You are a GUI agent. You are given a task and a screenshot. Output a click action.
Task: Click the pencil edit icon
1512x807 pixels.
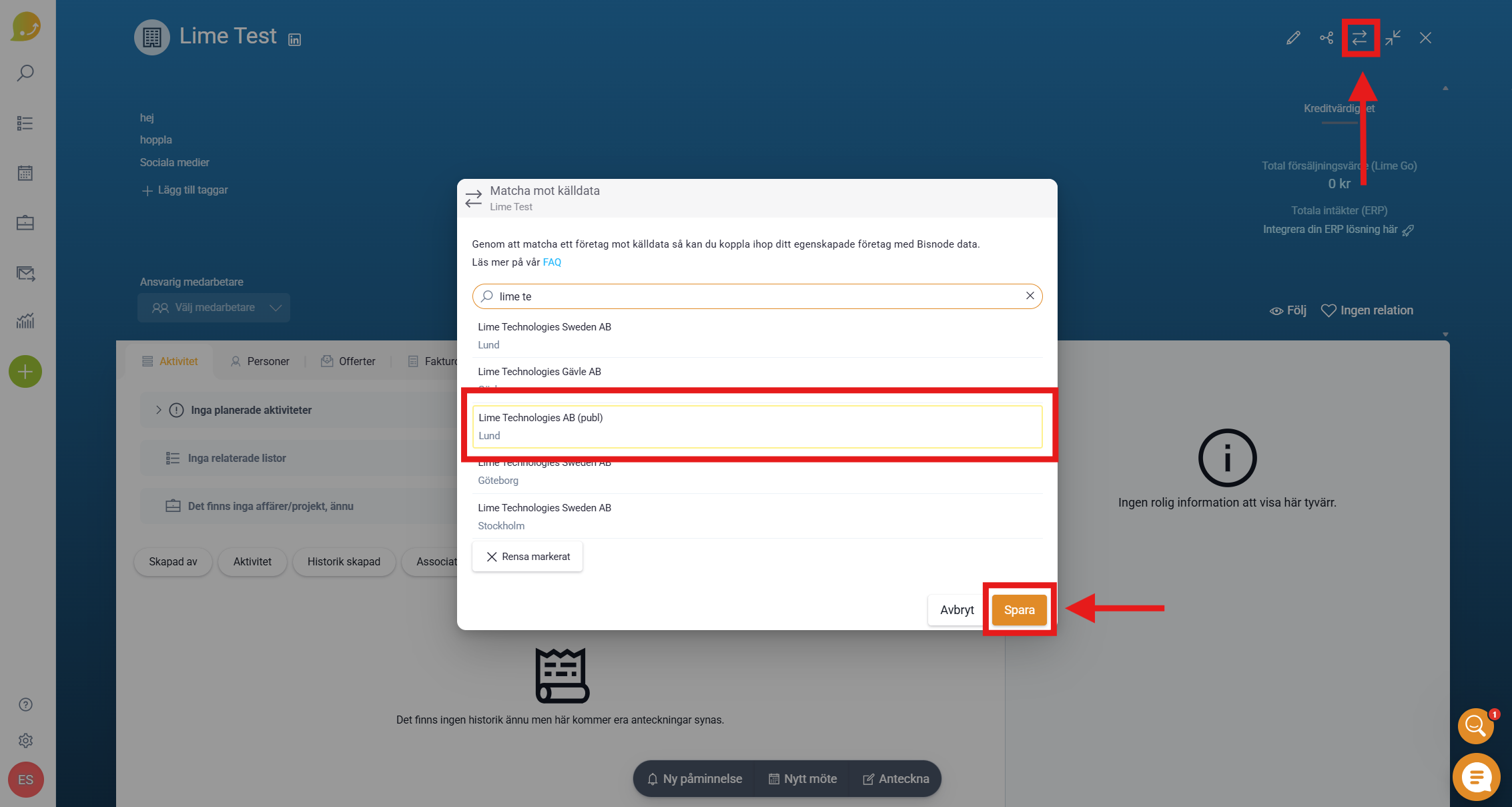click(1293, 38)
